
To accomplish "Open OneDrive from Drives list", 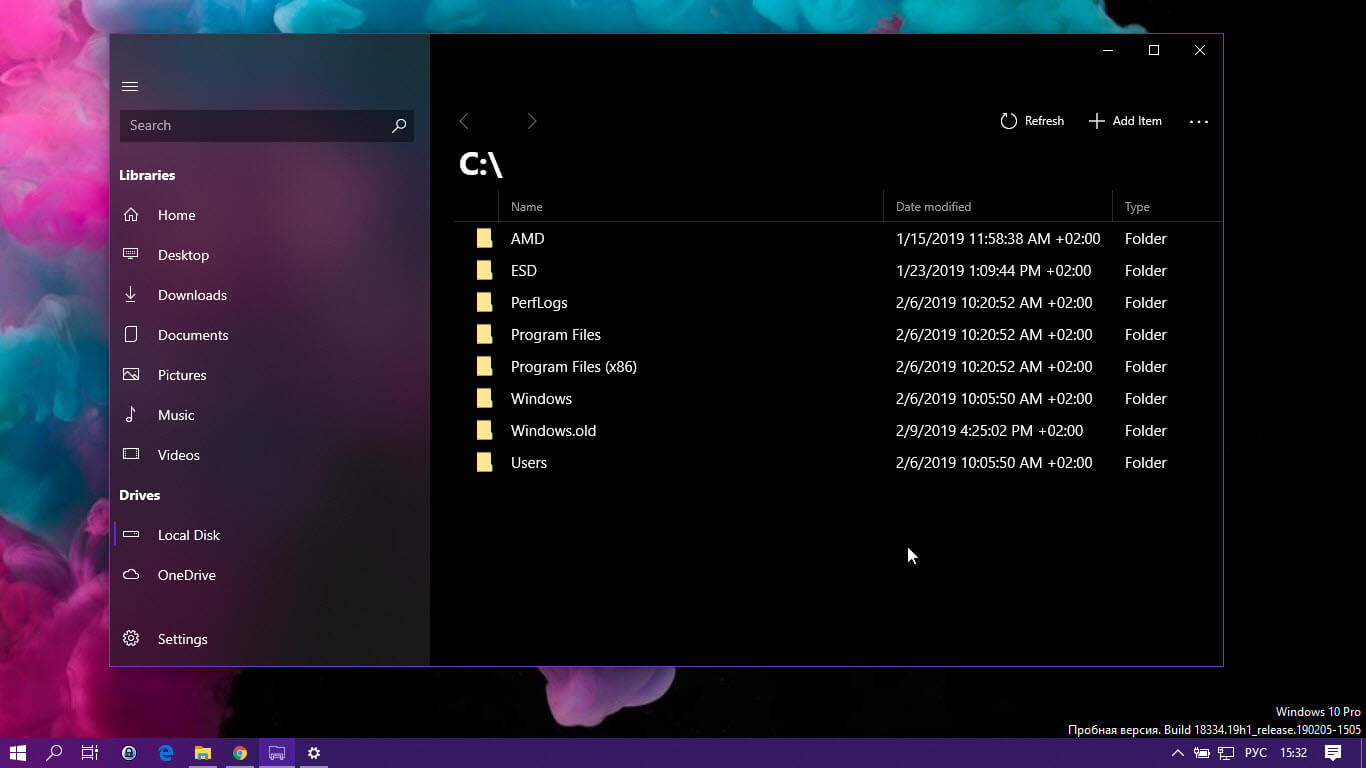I will coord(187,575).
